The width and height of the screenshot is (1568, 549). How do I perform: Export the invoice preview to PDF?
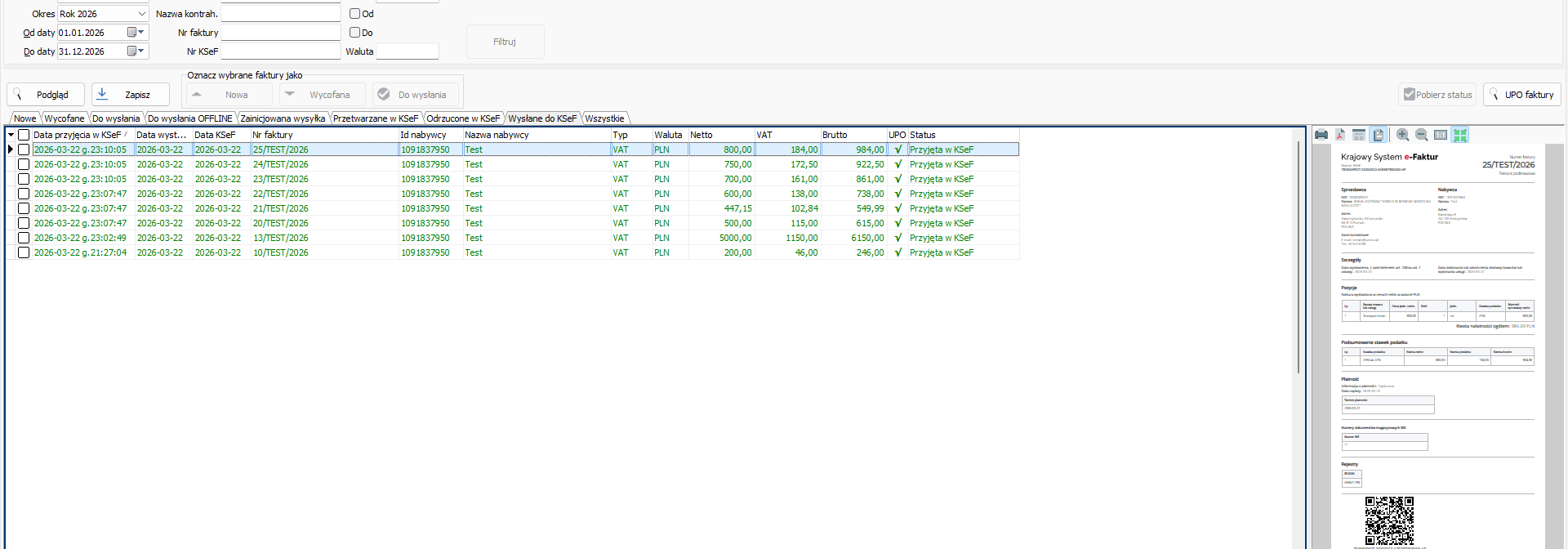coord(1340,135)
